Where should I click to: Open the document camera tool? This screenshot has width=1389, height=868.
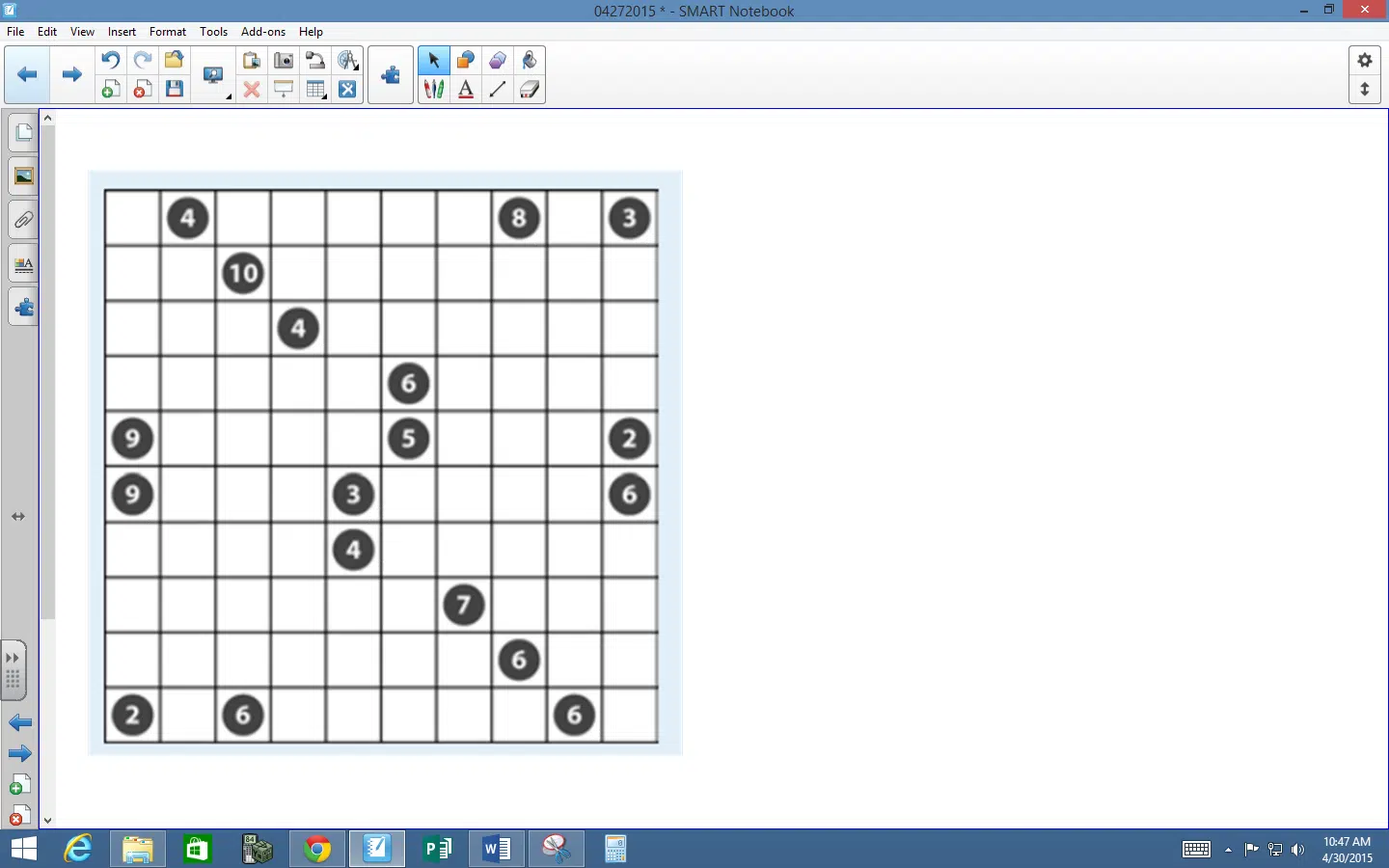point(315,61)
